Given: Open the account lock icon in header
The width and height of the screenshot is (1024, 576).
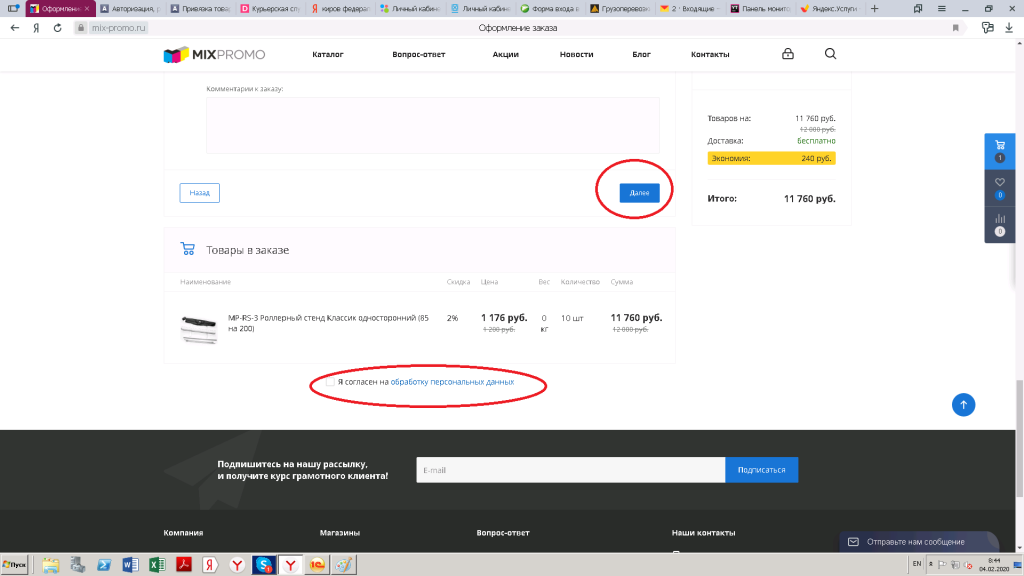Looking at the screenshot, I should click(788, 54).
